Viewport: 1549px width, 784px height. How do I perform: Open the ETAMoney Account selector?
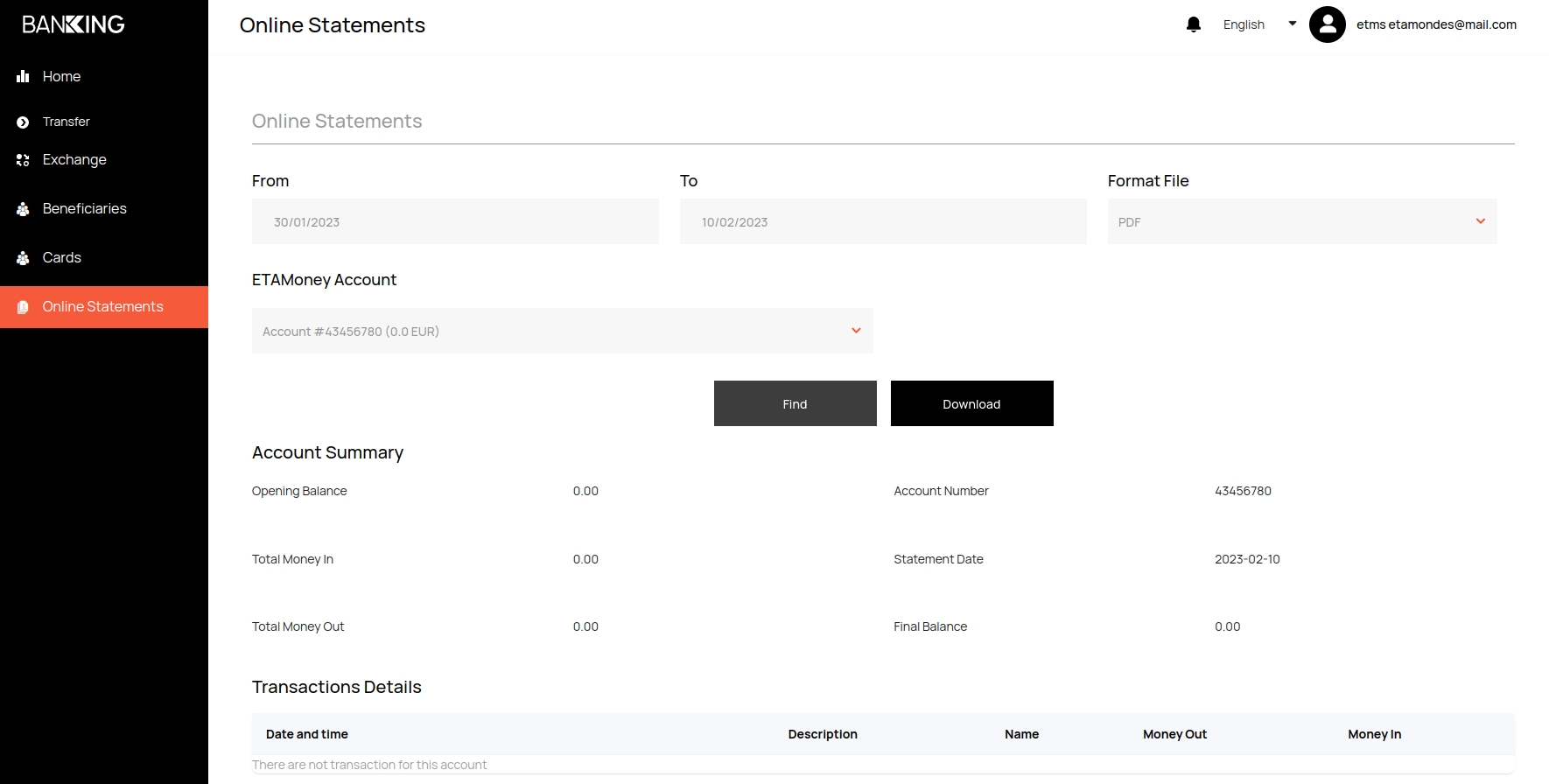click(563, 331)
